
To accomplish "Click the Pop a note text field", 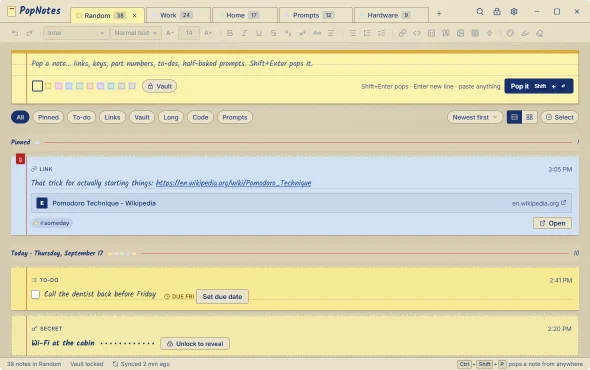I will [x=302, y=64].
